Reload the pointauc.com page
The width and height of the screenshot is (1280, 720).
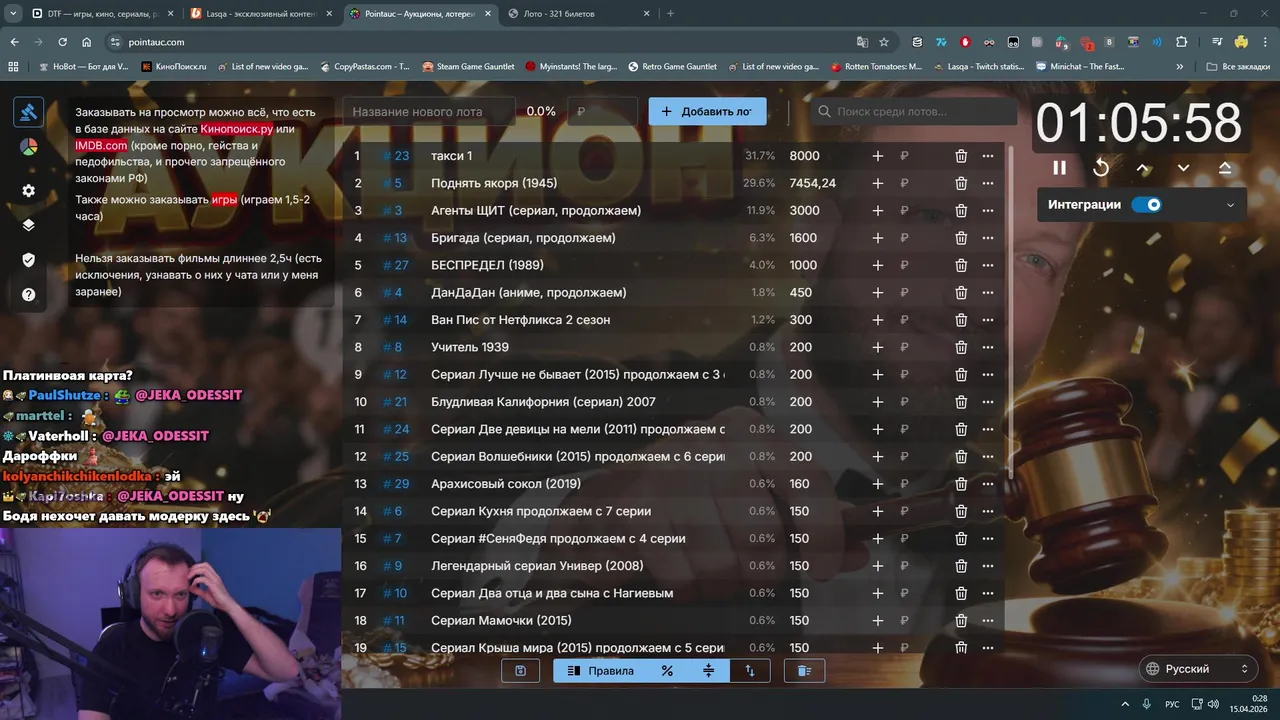click(x=62, y=42)
